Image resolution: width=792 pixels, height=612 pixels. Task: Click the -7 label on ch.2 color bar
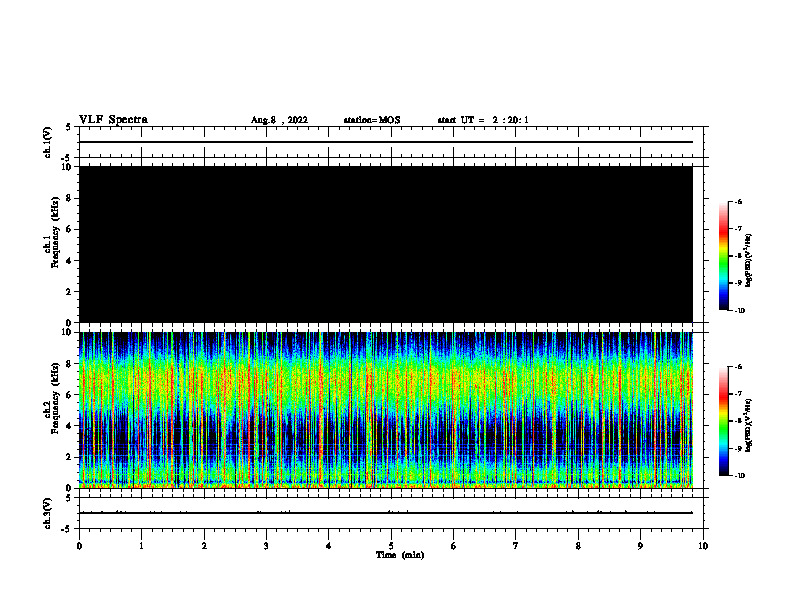coord(738,394)
